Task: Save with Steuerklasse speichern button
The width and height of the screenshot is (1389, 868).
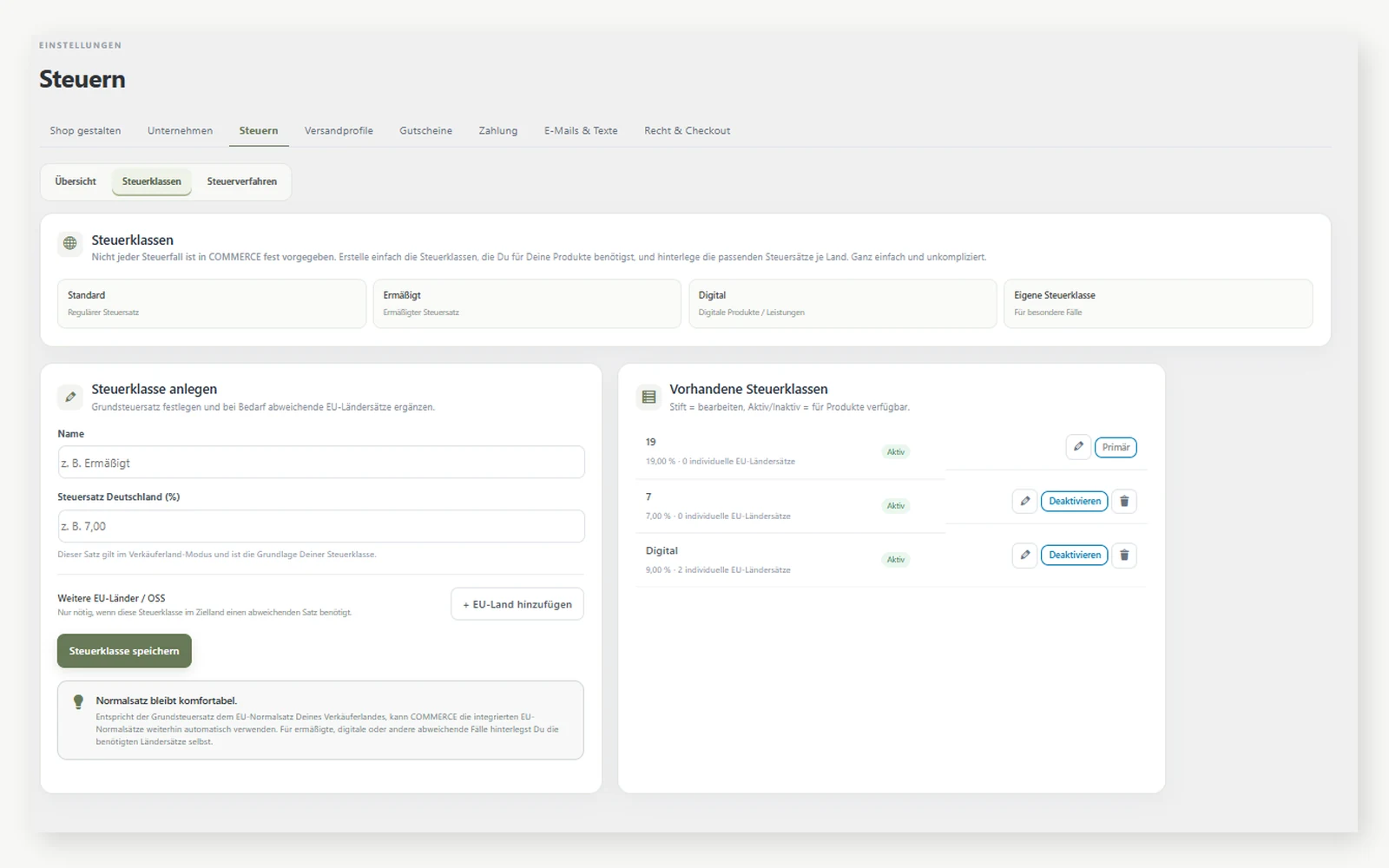Action: coord(124,651)
